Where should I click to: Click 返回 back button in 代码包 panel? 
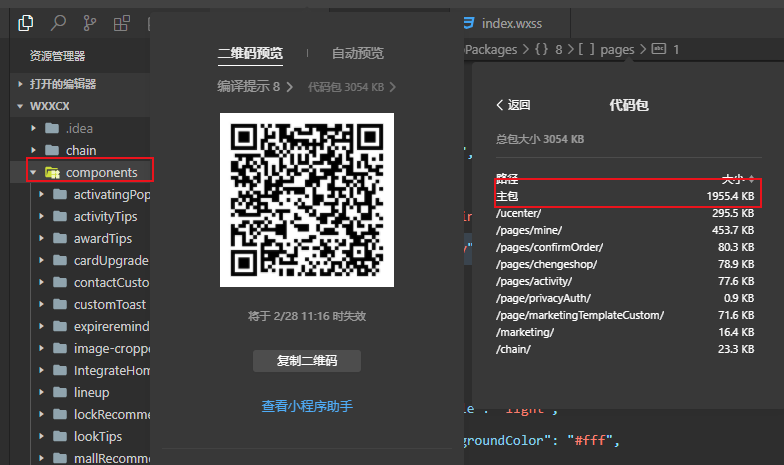[514, 105]
